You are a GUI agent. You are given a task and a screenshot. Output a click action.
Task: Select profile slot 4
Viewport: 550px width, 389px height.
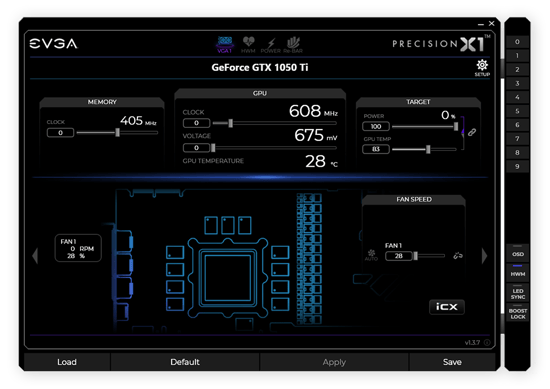[517, 97]
